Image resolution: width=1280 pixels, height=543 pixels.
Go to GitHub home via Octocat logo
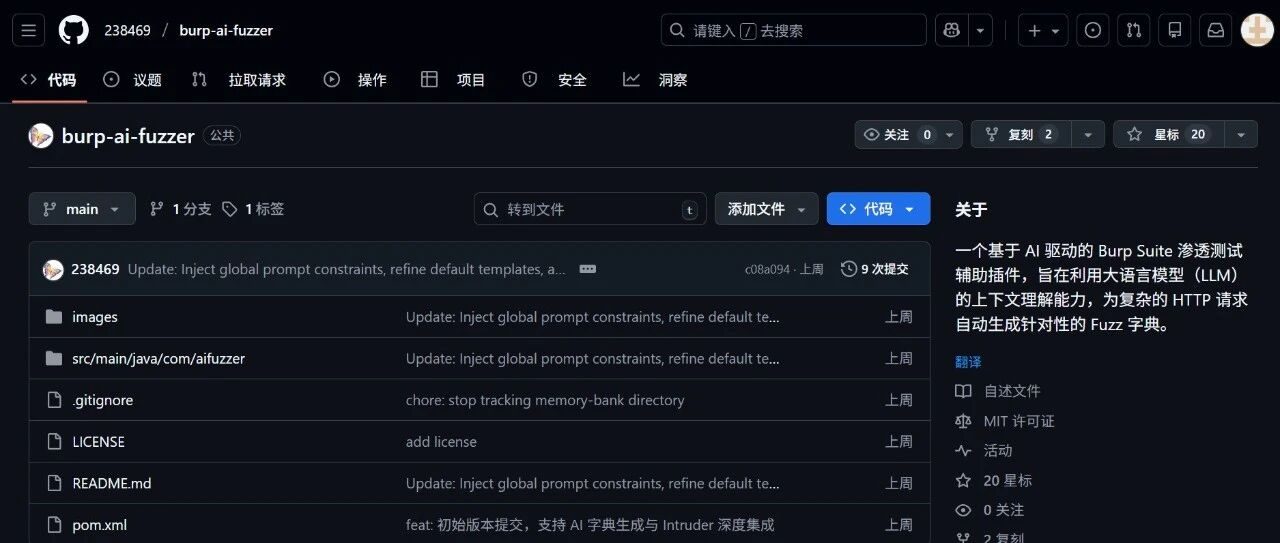pos(73,30)
